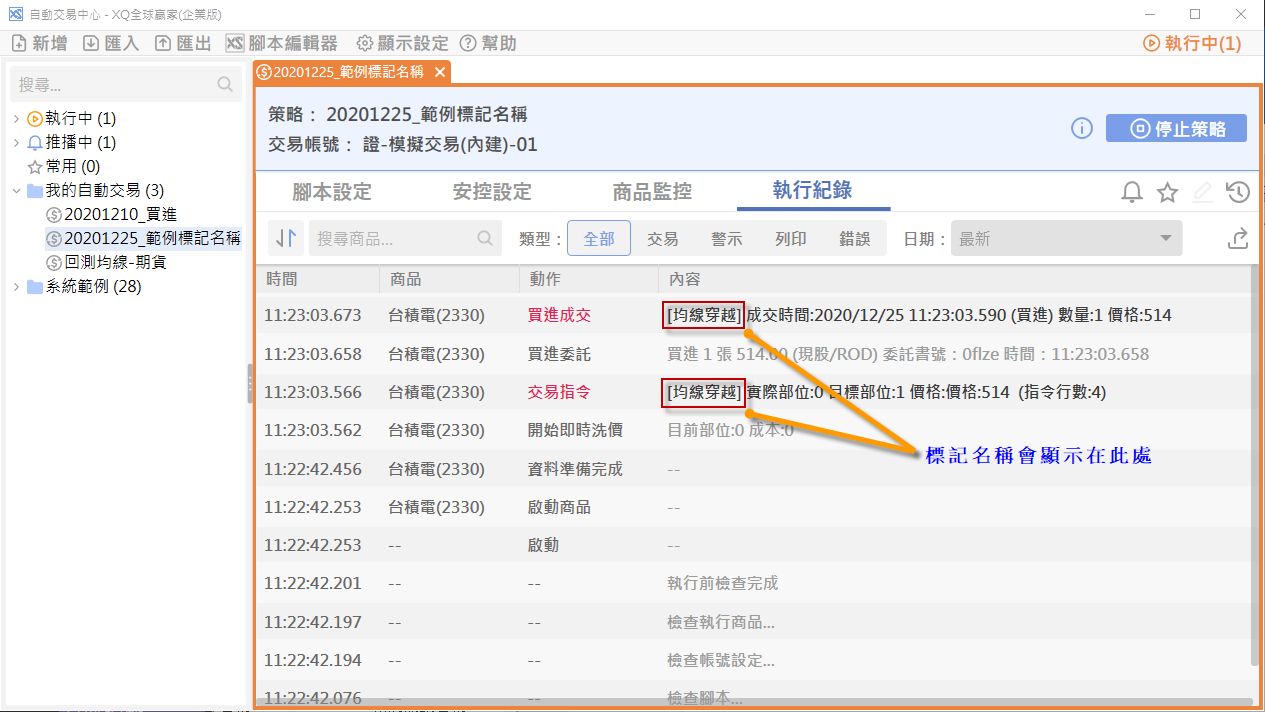Click the info icon beside 停止策略
The width and height of the screenshot is (1265, 712).
[1081, 129]
